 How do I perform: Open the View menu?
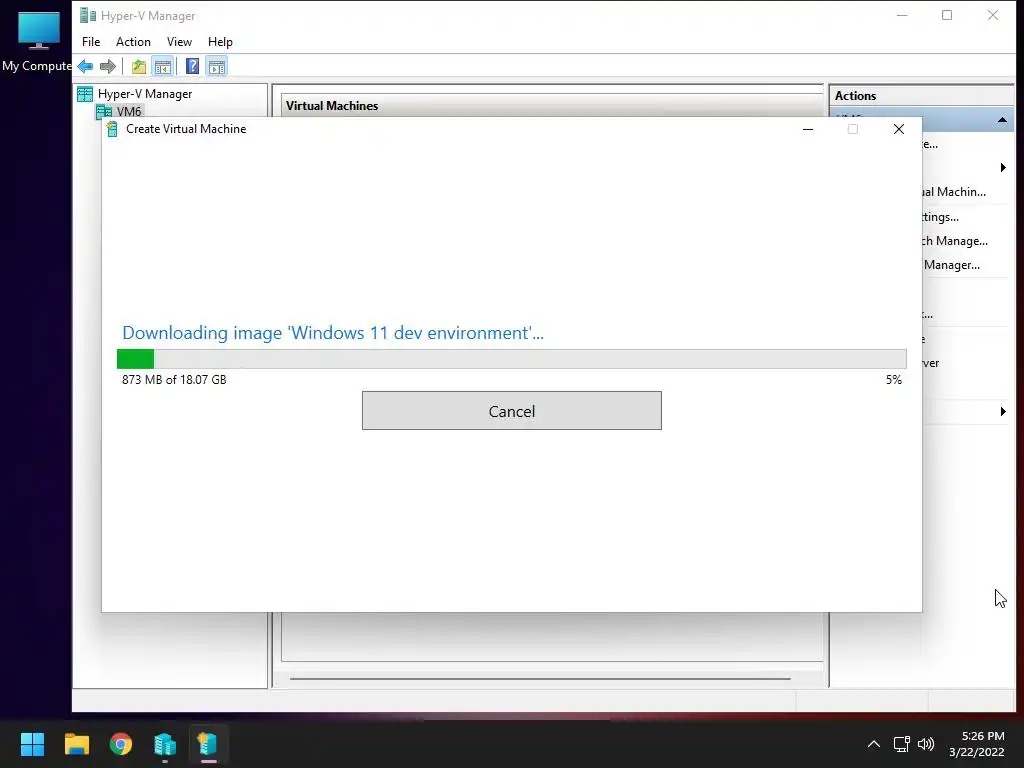click(x=179, y=42)
